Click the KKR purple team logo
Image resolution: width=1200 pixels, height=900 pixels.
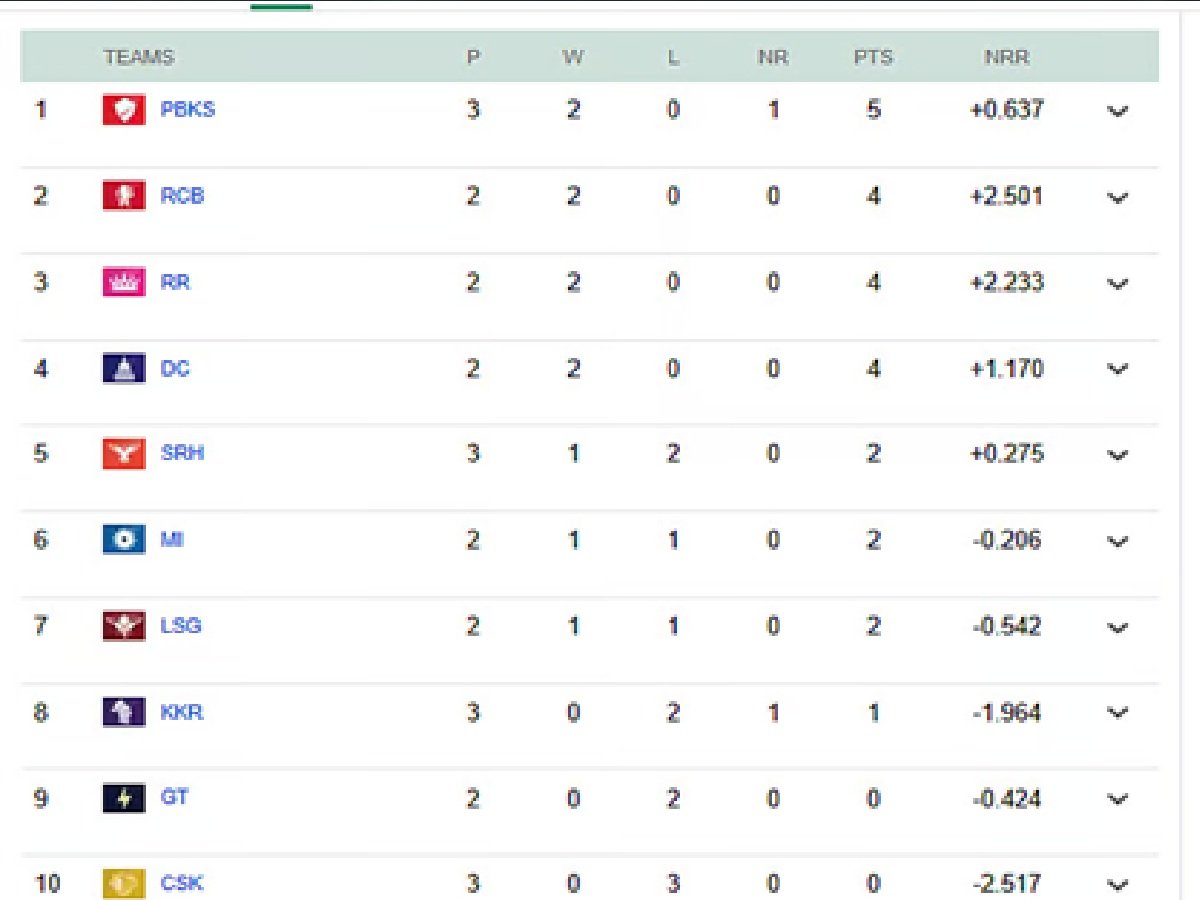(x=124, y=712)
